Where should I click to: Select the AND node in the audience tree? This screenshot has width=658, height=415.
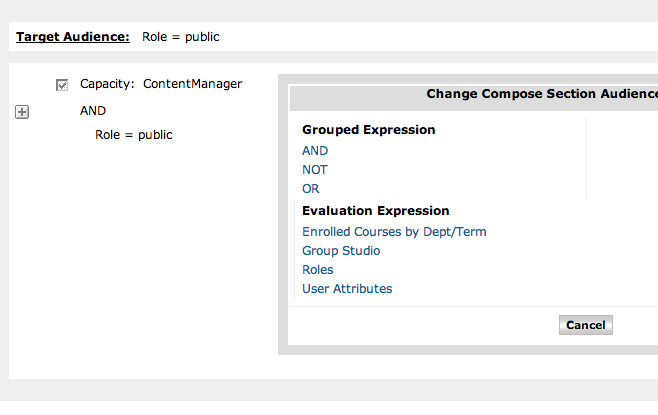[x=93, y=111]
